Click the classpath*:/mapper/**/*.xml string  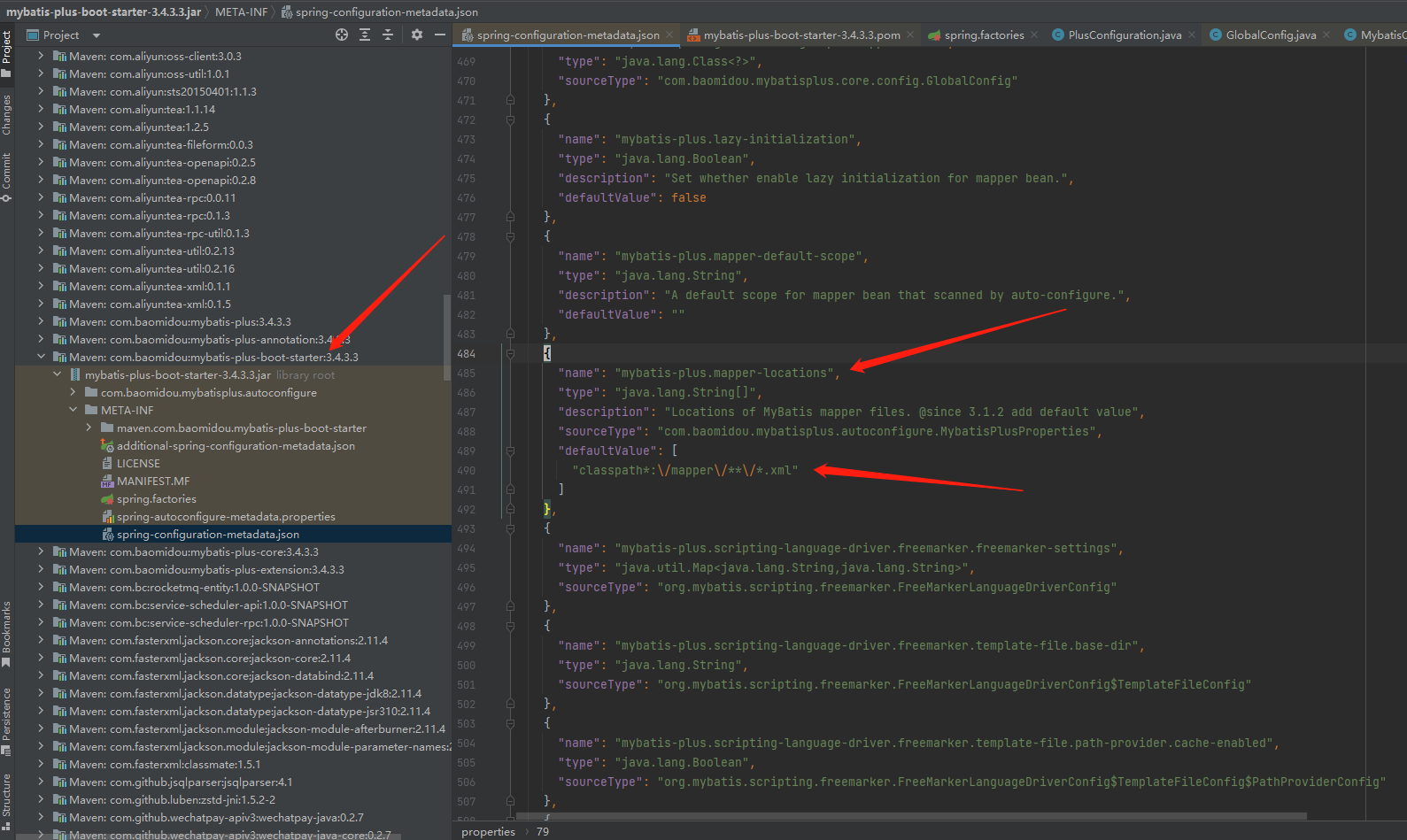(x=684, y=470)
